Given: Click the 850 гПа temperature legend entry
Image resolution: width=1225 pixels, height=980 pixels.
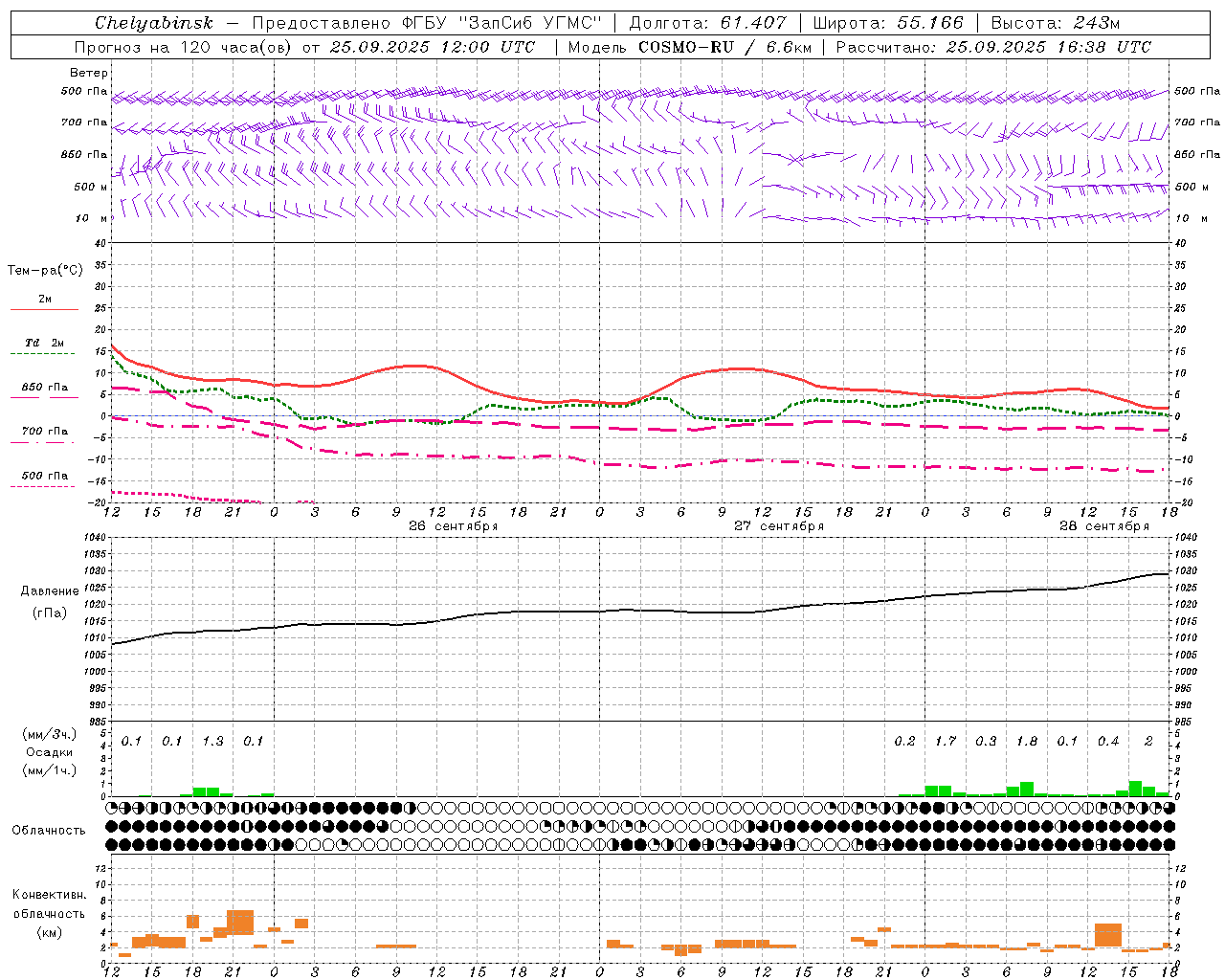Looking at the screenshot, I should coord(45,388).
